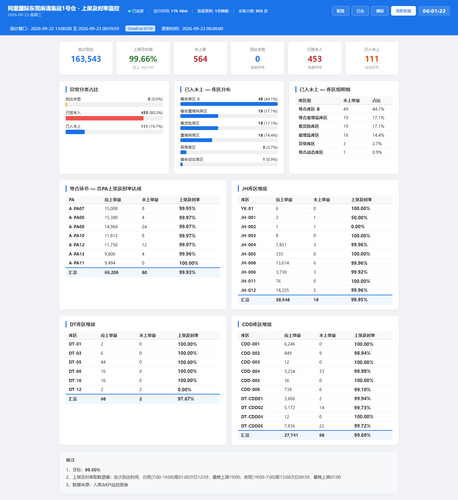
Task: Click the 99.50% target value in notes
Action: 93,470
